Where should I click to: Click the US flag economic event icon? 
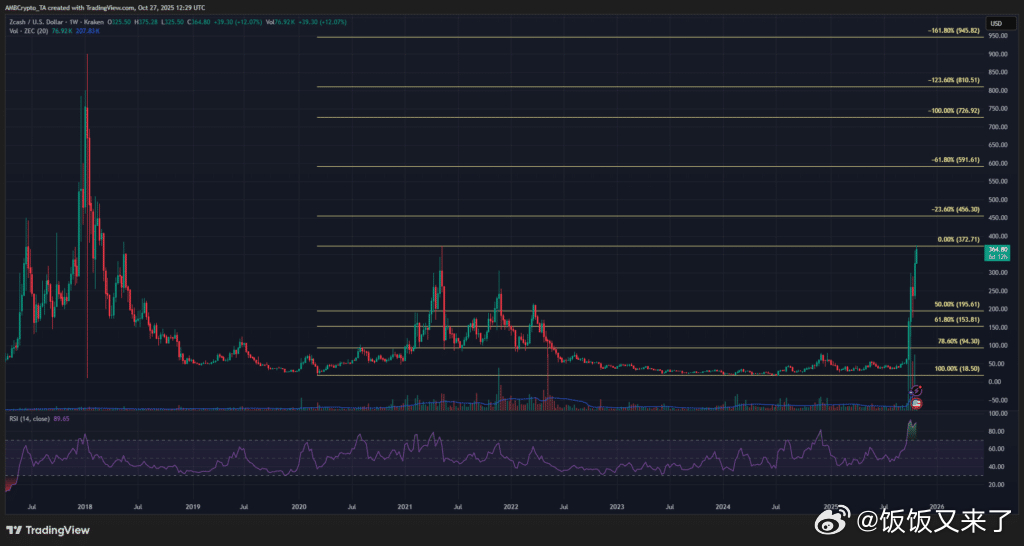coord(916,403)
